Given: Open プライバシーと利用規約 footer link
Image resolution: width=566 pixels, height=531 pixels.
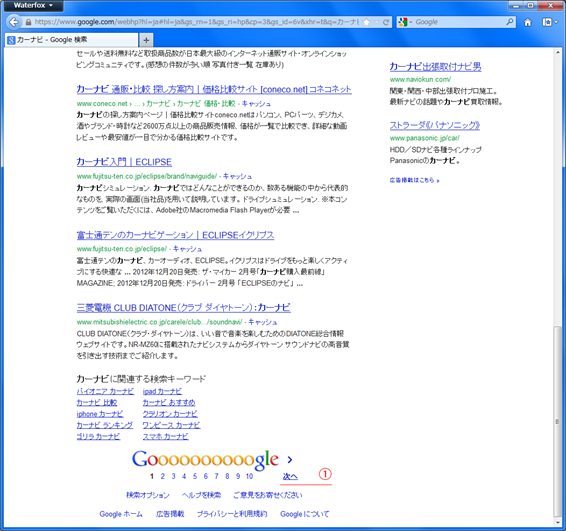Looking at the screenshot, I should pyautogui.click(x=232, y=514).
